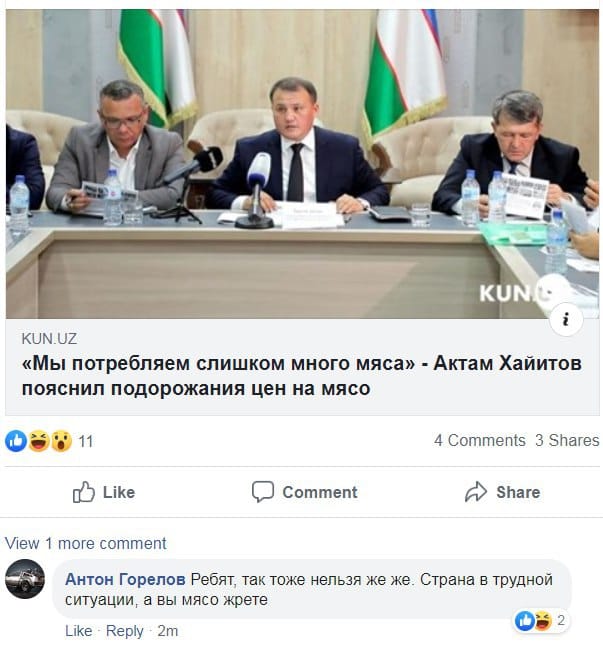603x650 pixels.
Task: Expand View 1 more comment
Action: coord(85,543)
